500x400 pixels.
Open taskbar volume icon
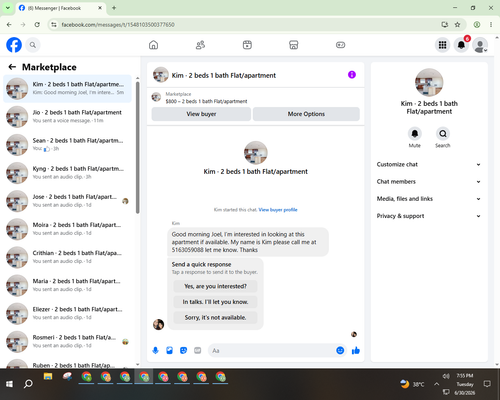(x=446, y=376)
